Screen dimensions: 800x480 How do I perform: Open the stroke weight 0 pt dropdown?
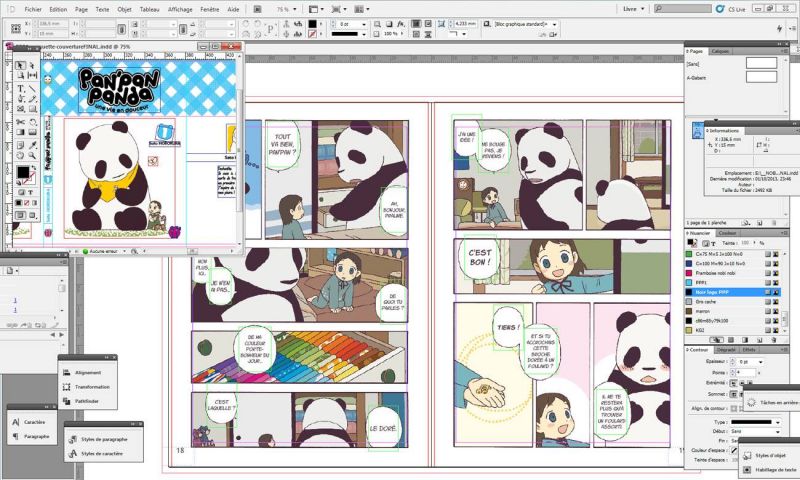(x=364, y=24)
